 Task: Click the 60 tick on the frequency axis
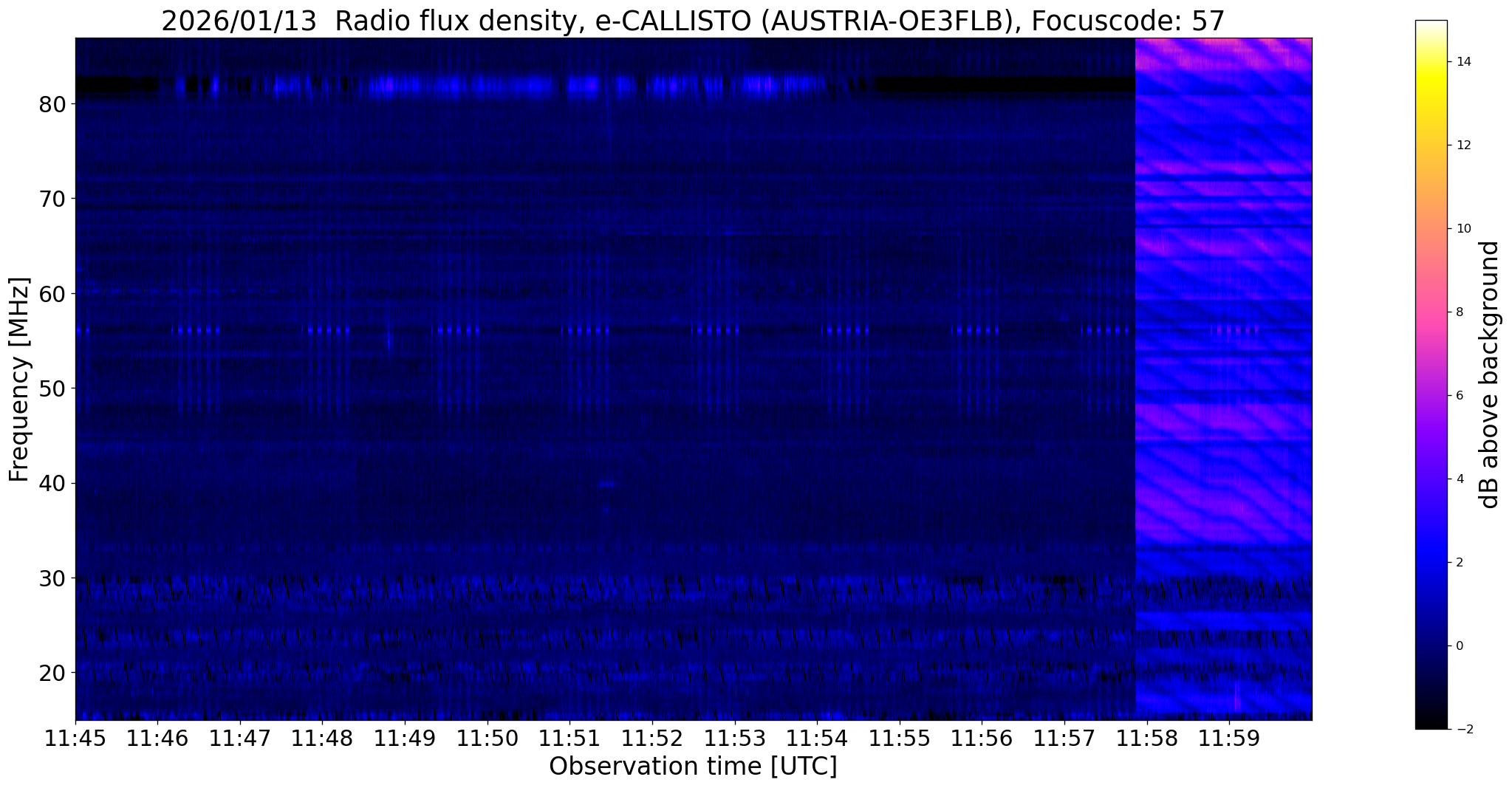52,294
